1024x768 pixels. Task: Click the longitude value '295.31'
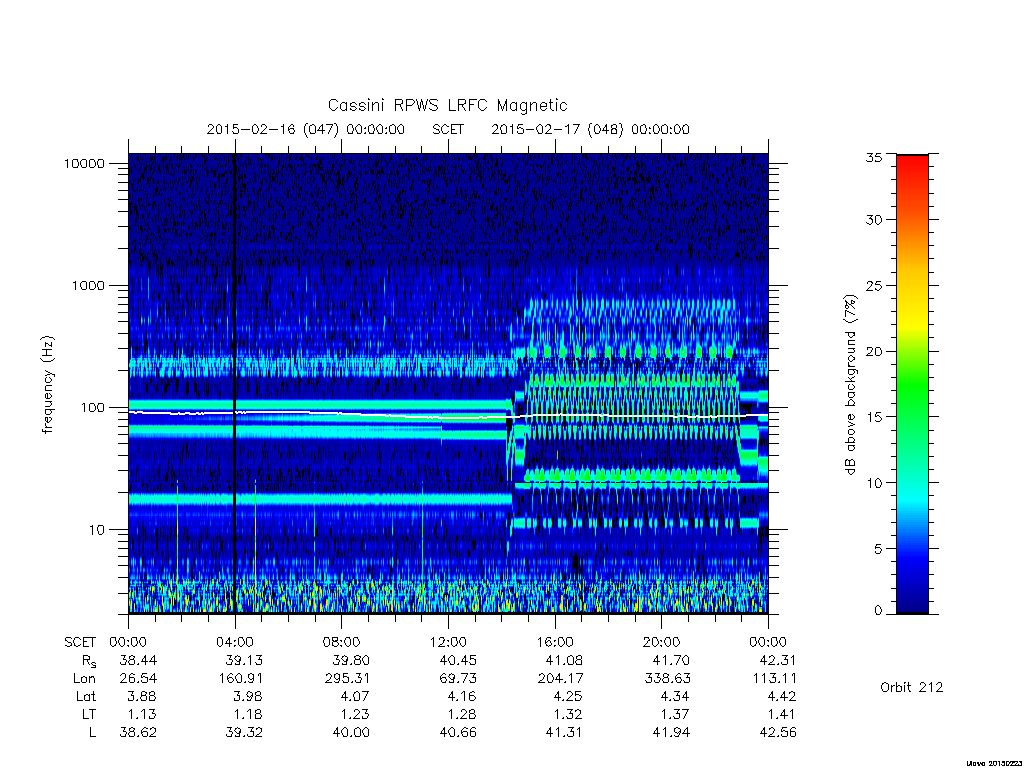(x=347, y=679)
